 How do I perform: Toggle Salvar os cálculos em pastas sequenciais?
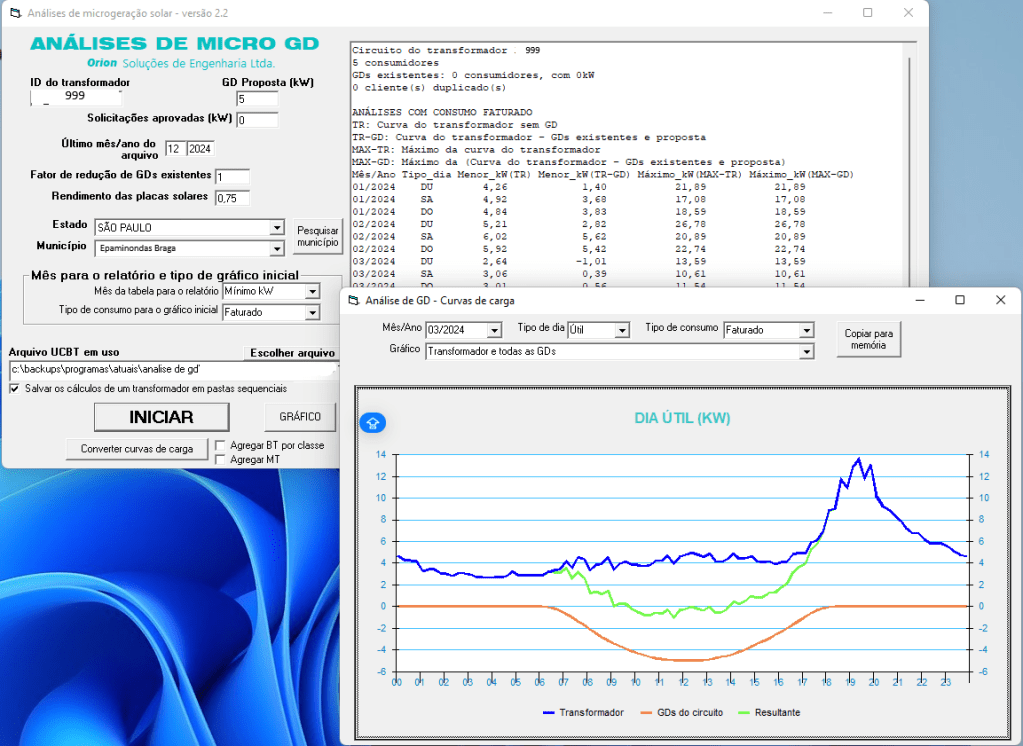click(15, 388)
